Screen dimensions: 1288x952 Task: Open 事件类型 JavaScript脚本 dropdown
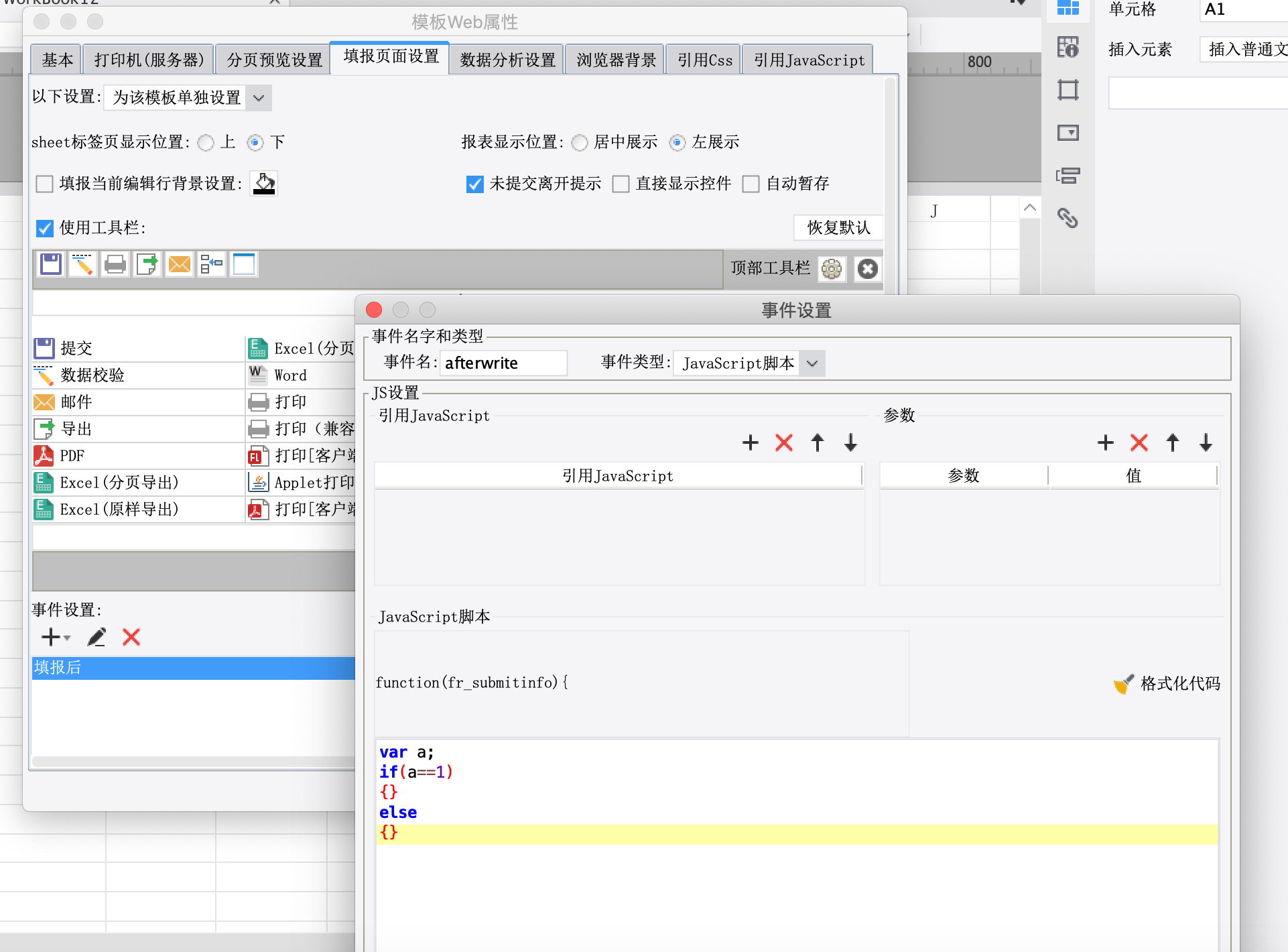coord(749,363)
